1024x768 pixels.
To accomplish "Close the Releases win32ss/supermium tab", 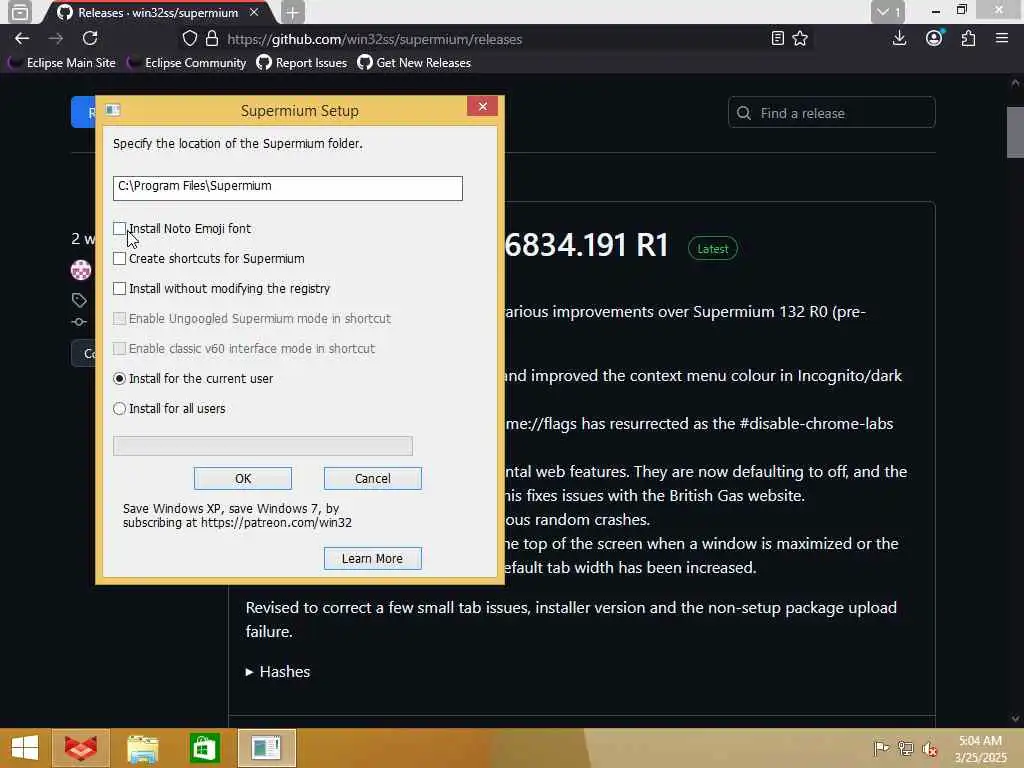I will click(x=254, y=12).
